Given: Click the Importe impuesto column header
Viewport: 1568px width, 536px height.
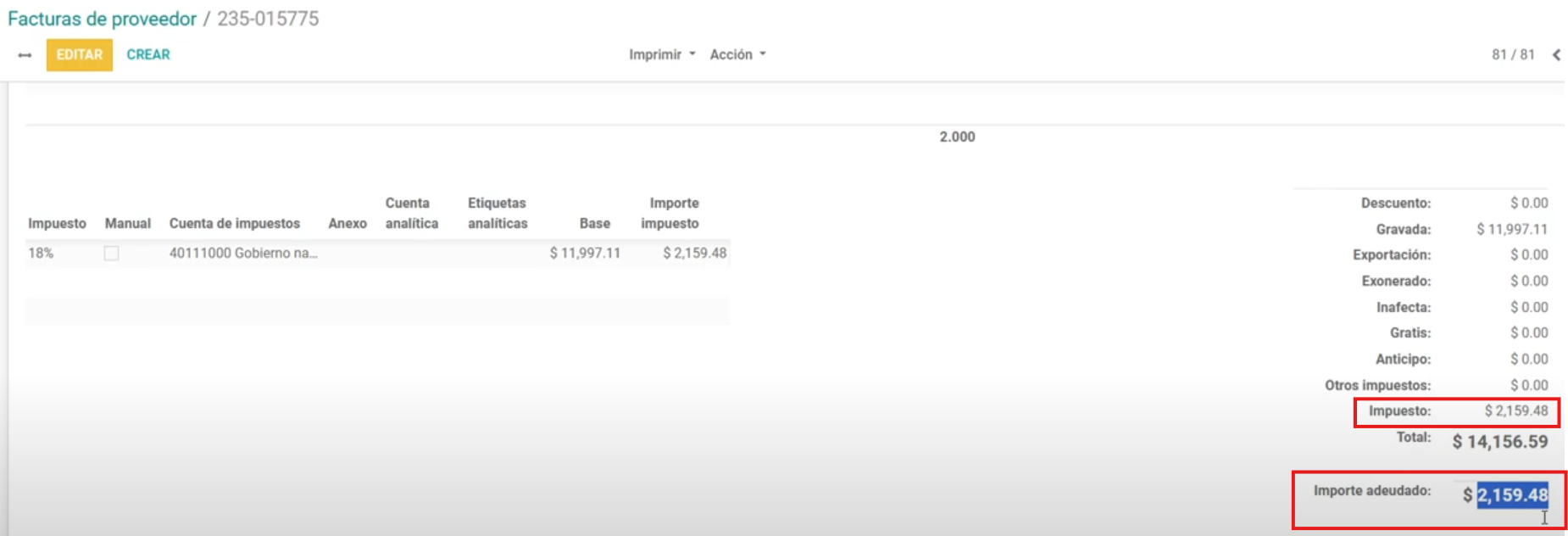Looking at the screenshot, I should coord(670,214).
